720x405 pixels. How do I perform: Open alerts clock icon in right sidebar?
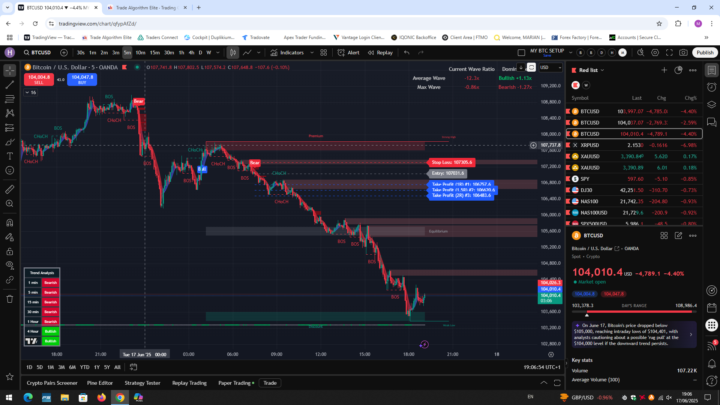711,87
